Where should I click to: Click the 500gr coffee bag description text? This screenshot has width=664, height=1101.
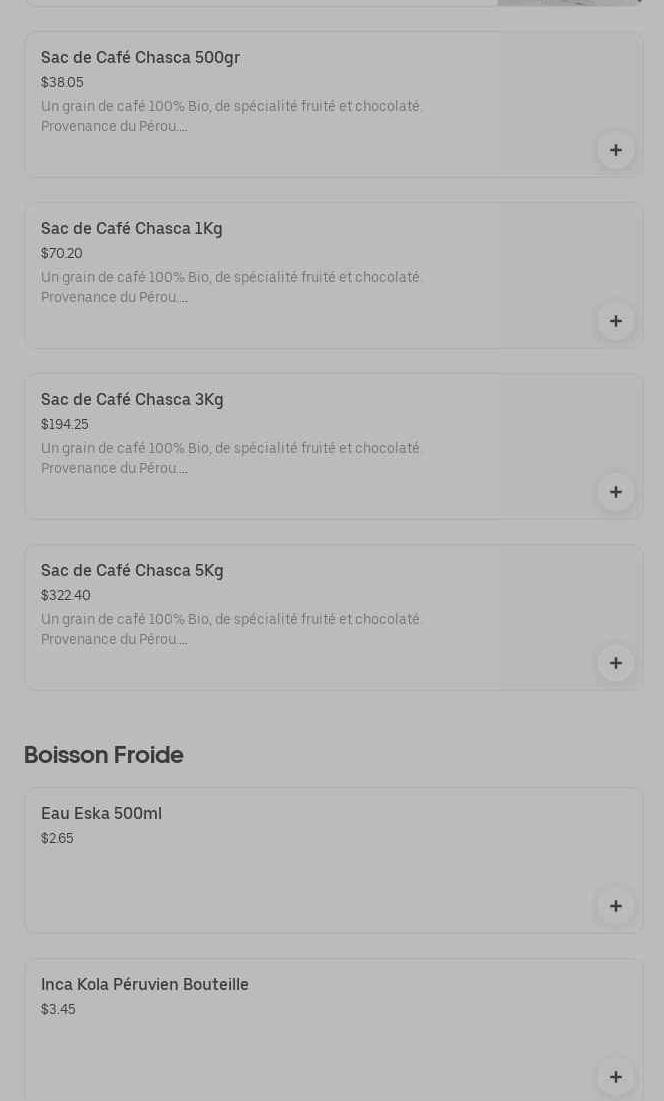pos(231,116)
